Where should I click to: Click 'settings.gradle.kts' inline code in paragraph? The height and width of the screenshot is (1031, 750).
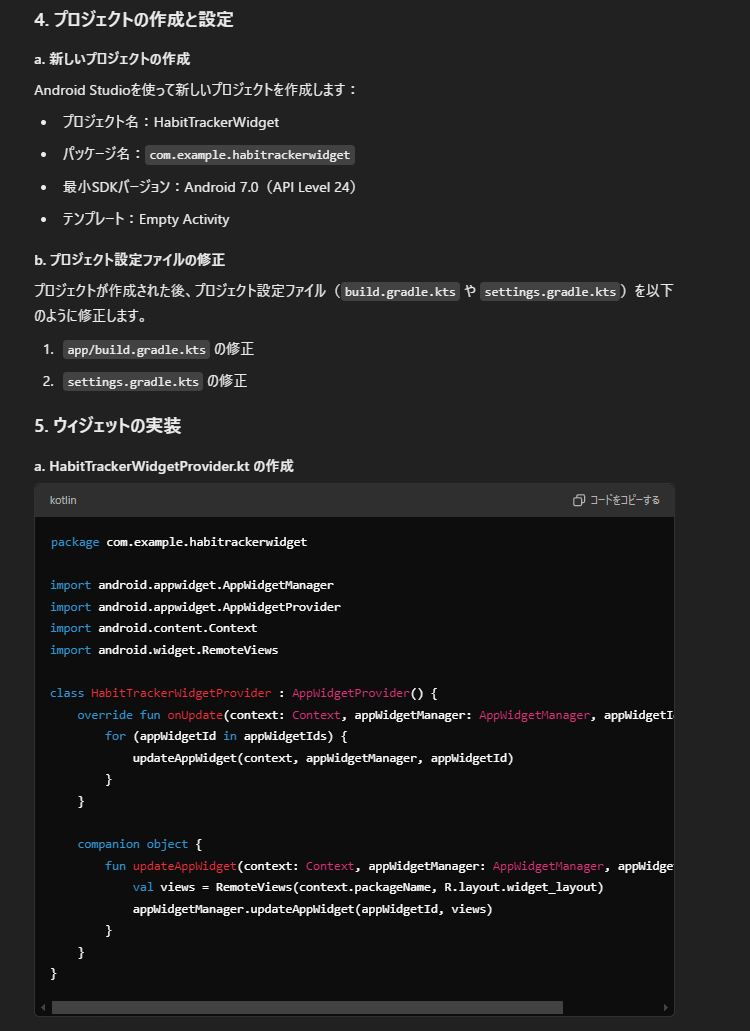pos(550,292)
